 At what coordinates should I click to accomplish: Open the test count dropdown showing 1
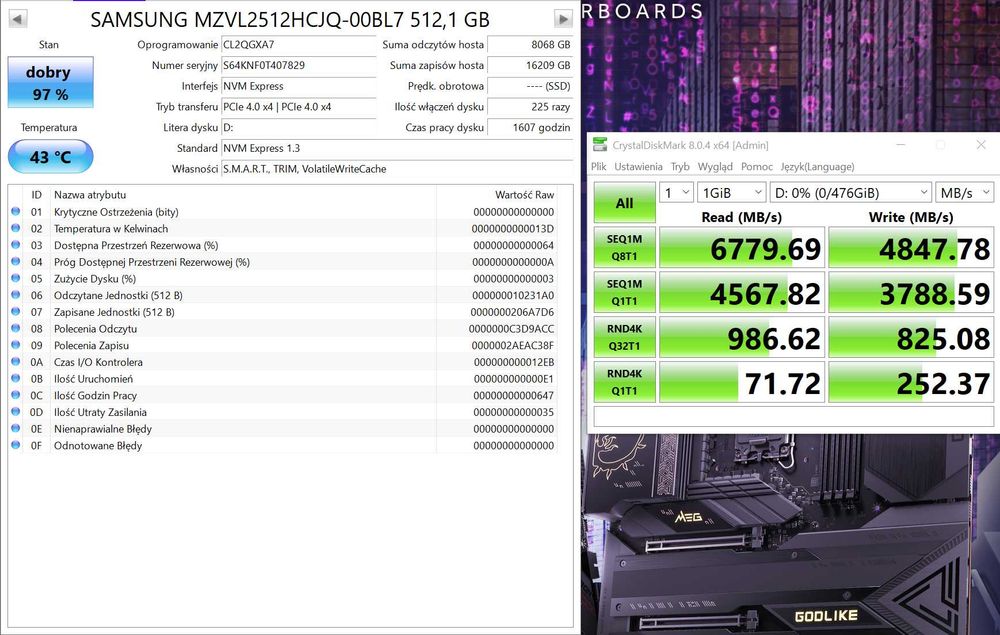[x=676, y=193]
